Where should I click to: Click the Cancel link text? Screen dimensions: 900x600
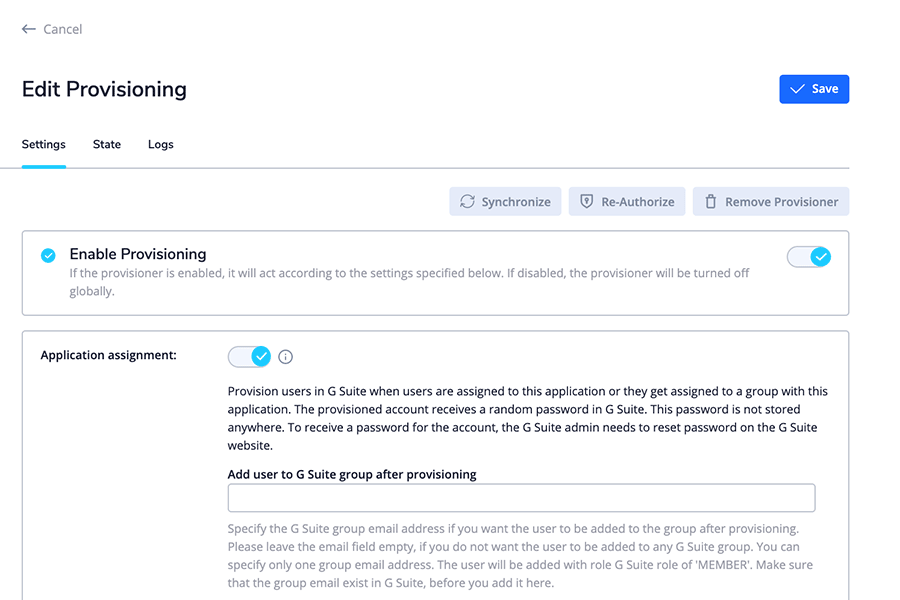[62, 30]
